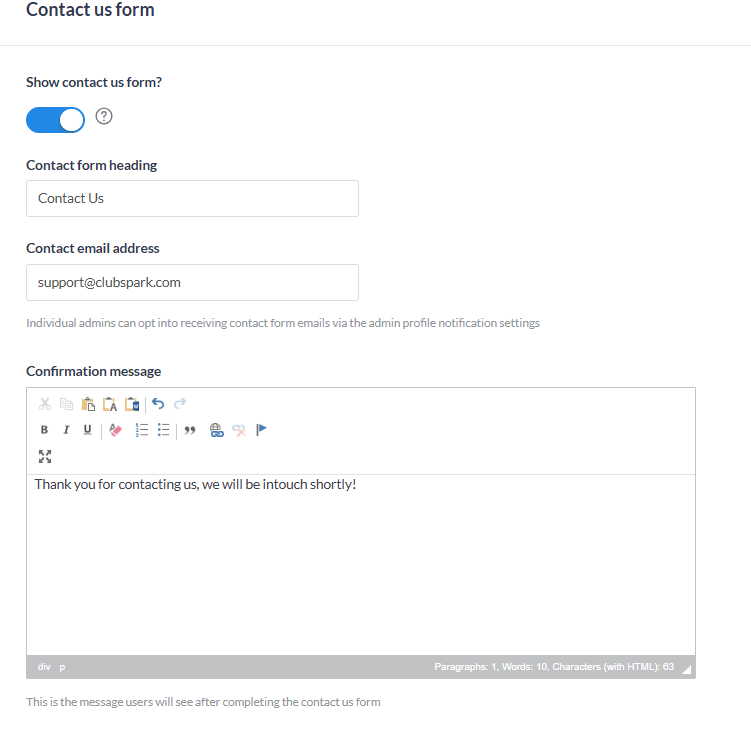Click the Contact form heading field

[x=192, y=198]
